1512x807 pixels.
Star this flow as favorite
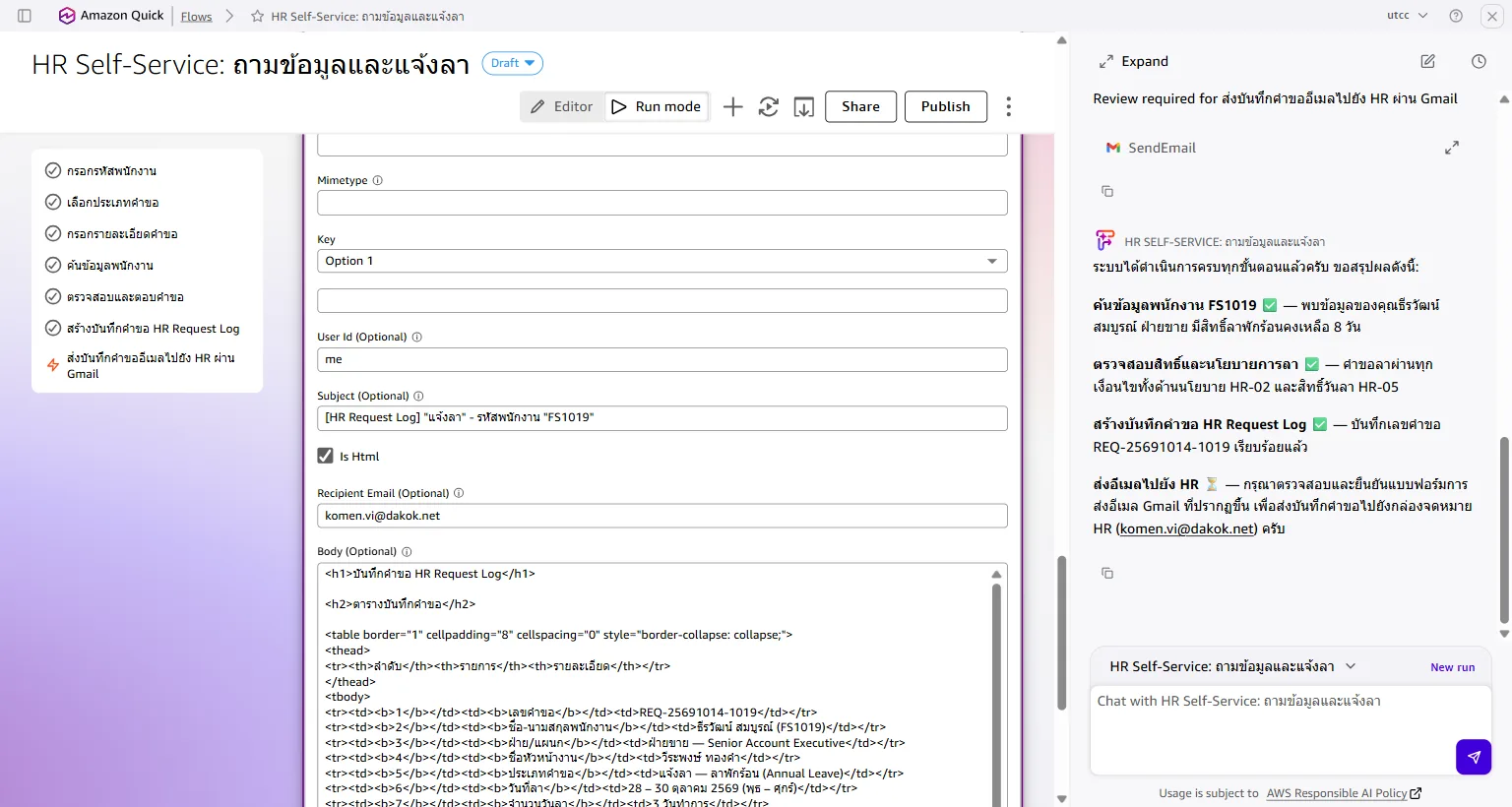coord(257,16)
